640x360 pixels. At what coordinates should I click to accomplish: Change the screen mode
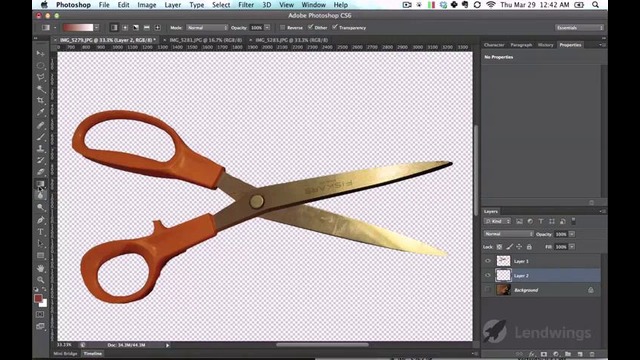coord(40,327)
